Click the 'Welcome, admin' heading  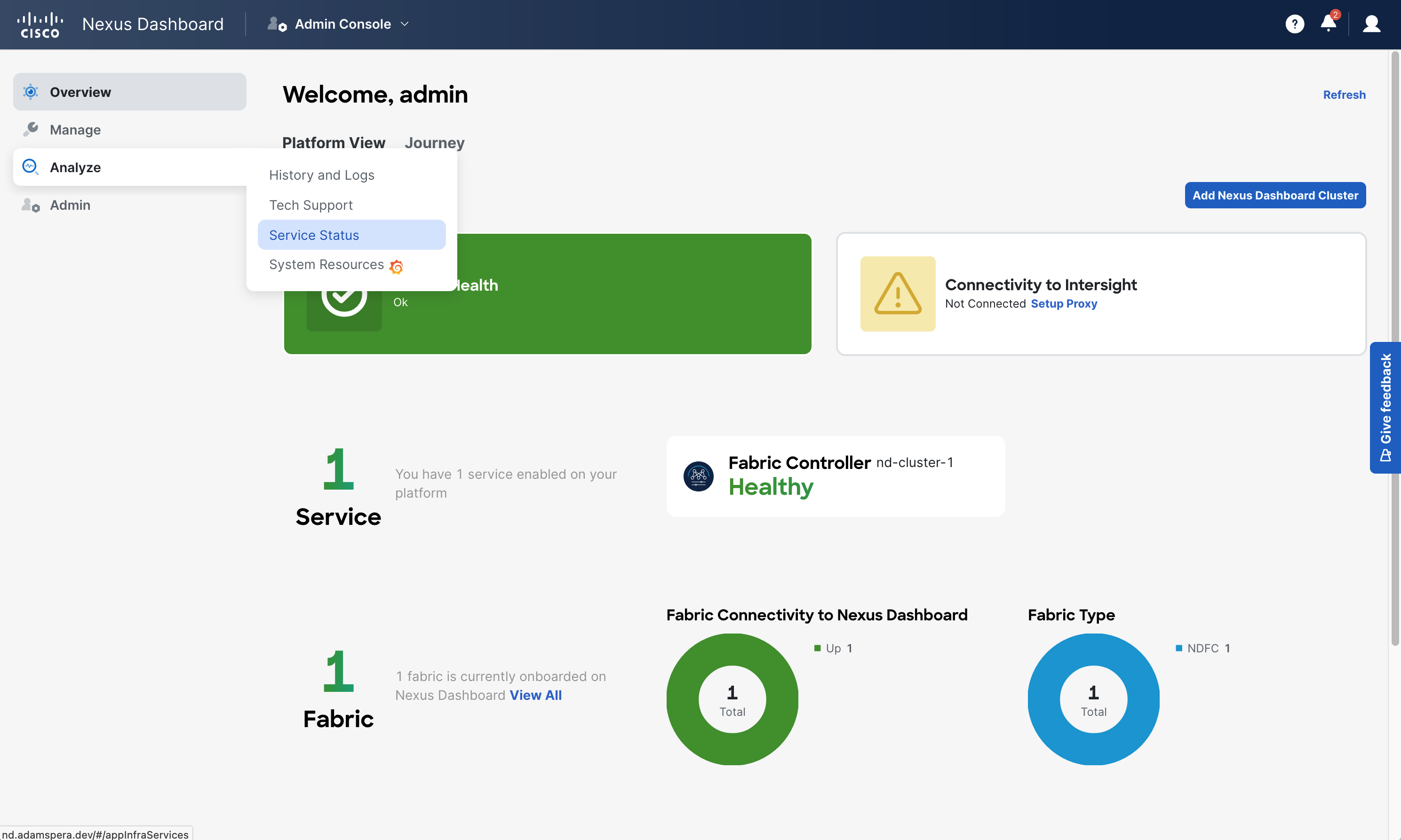click(375, 94)
